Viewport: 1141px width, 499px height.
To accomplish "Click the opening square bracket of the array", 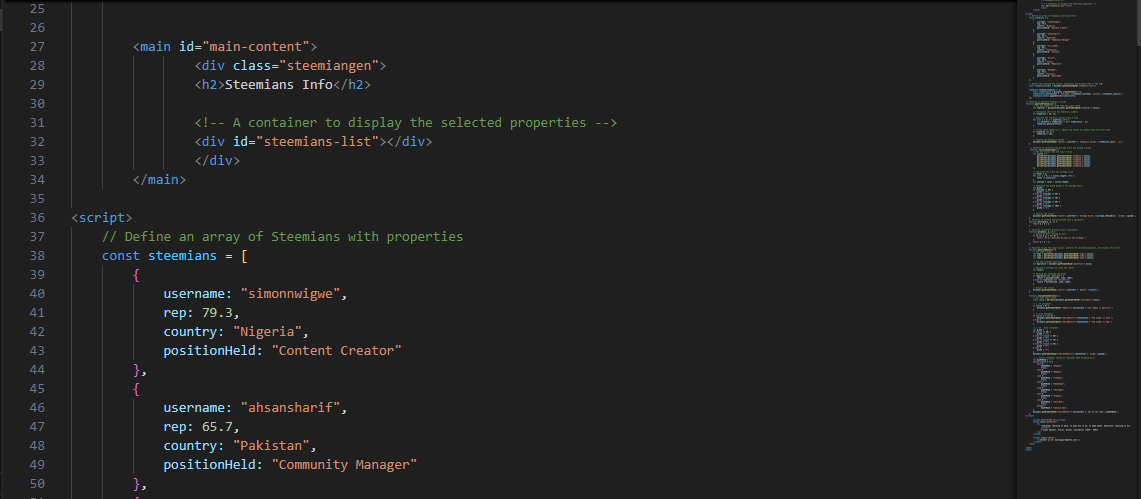I will 244,255.
